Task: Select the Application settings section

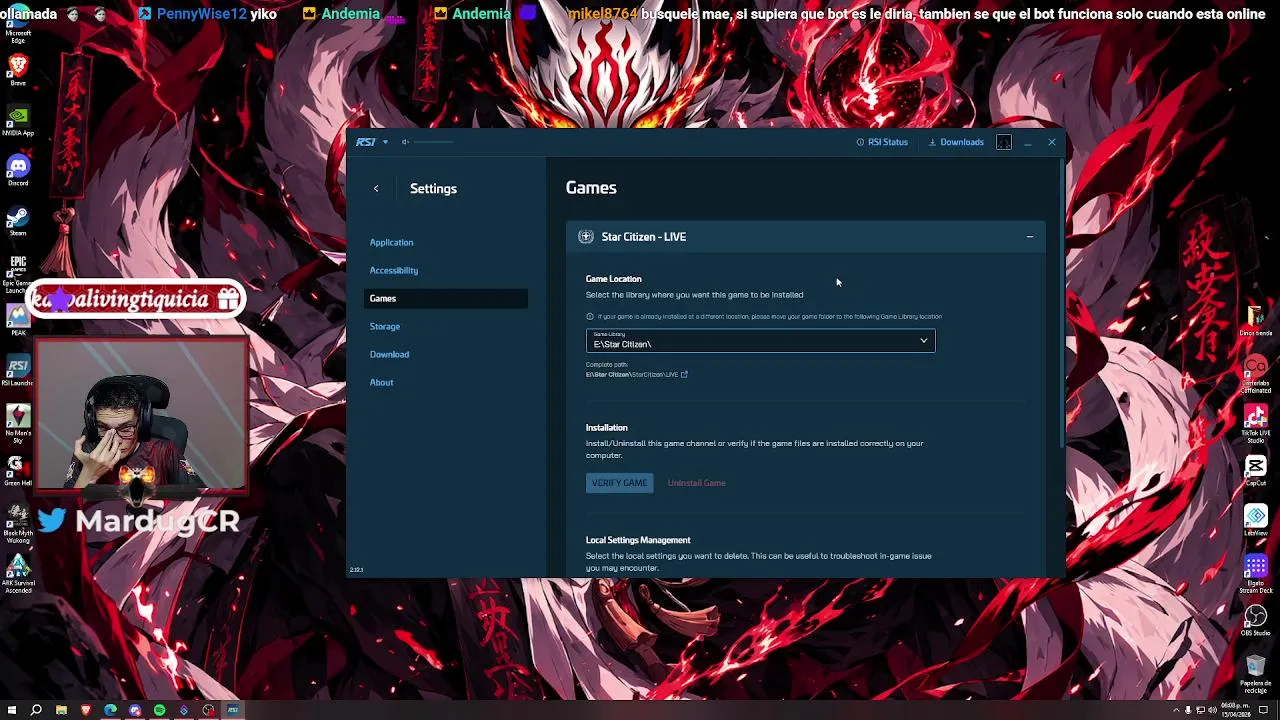Action: tap(391, 242)
